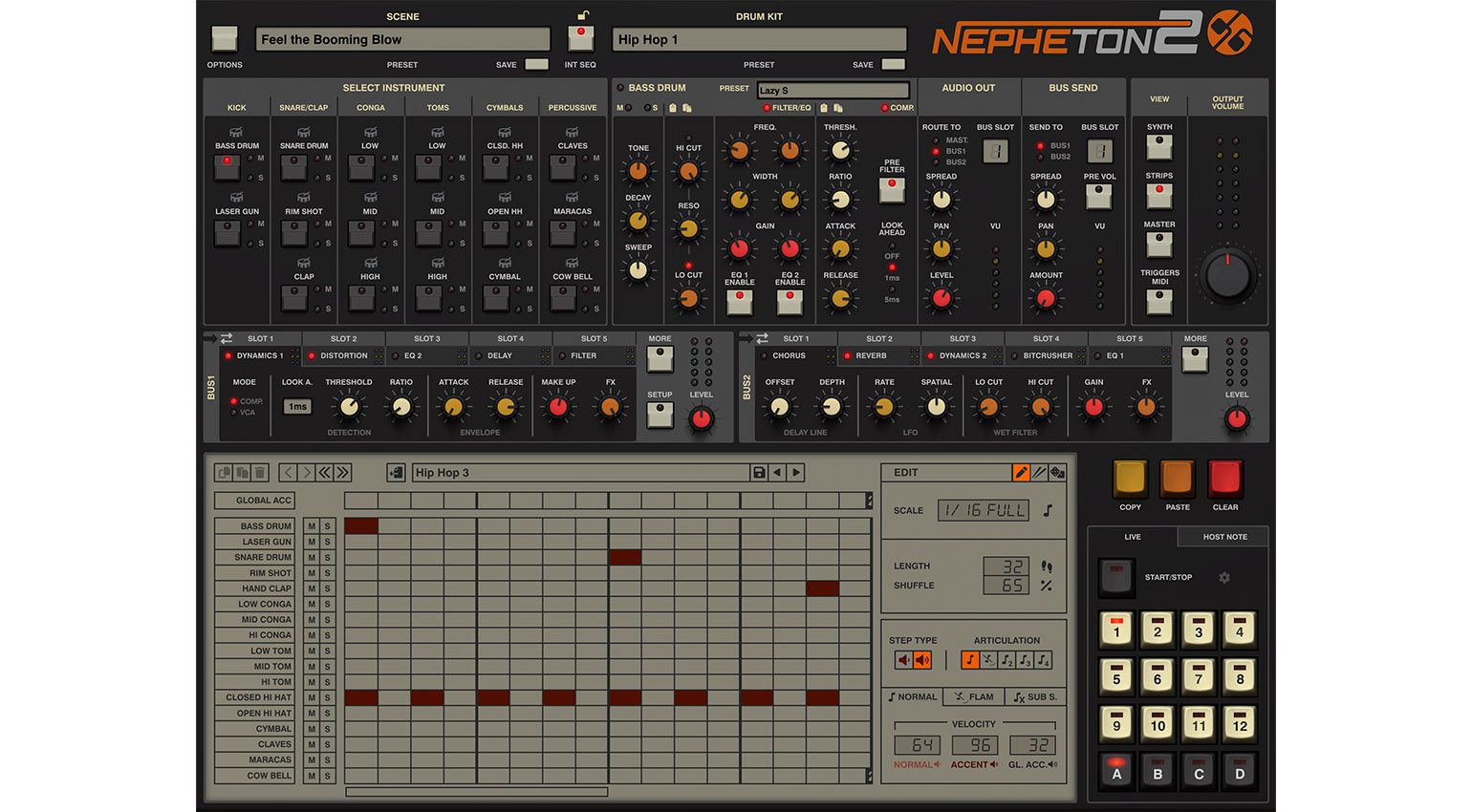Shift pattern left with single arrow
Viewport: 1472px width, 812px height.
[x=288, y=472]
